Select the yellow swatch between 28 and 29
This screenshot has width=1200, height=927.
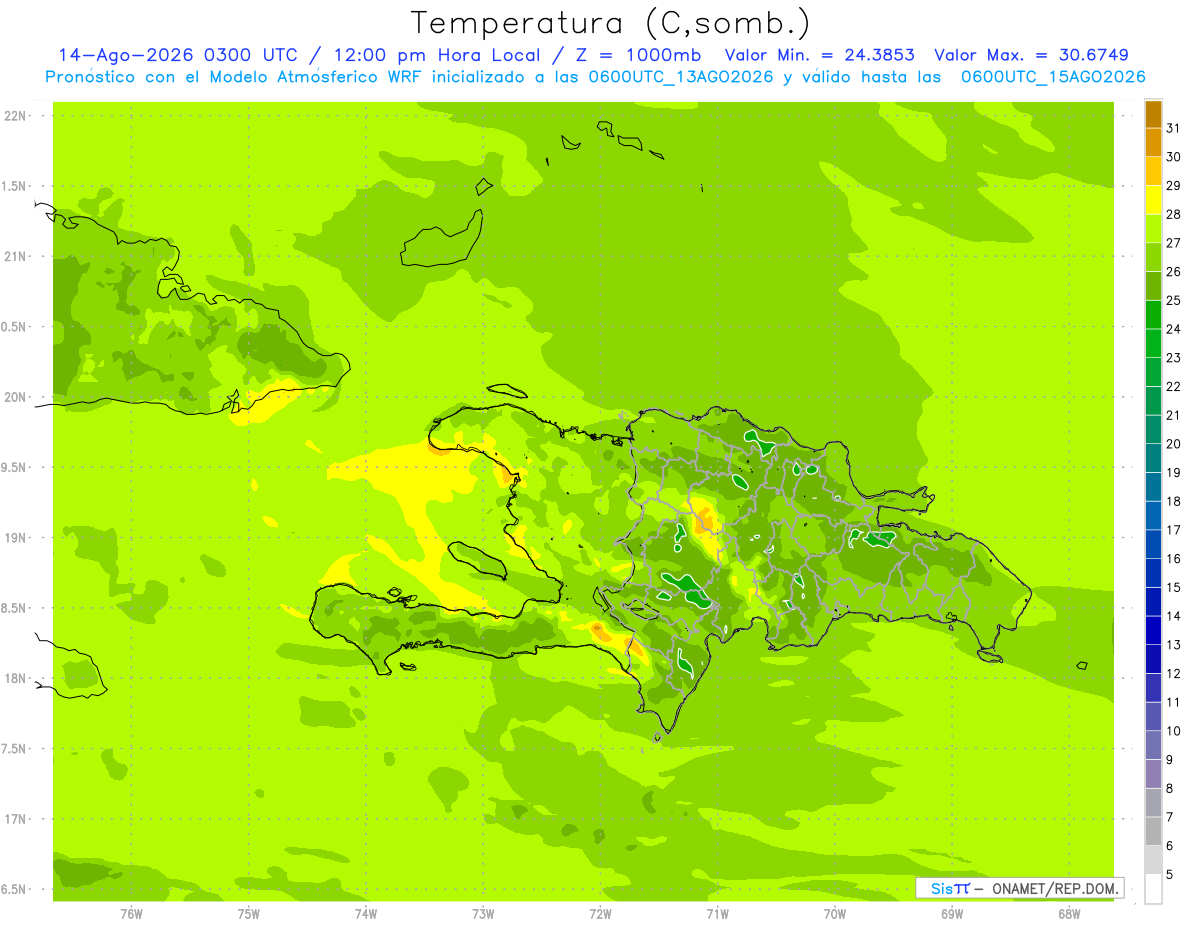[x=1153, y=201]
